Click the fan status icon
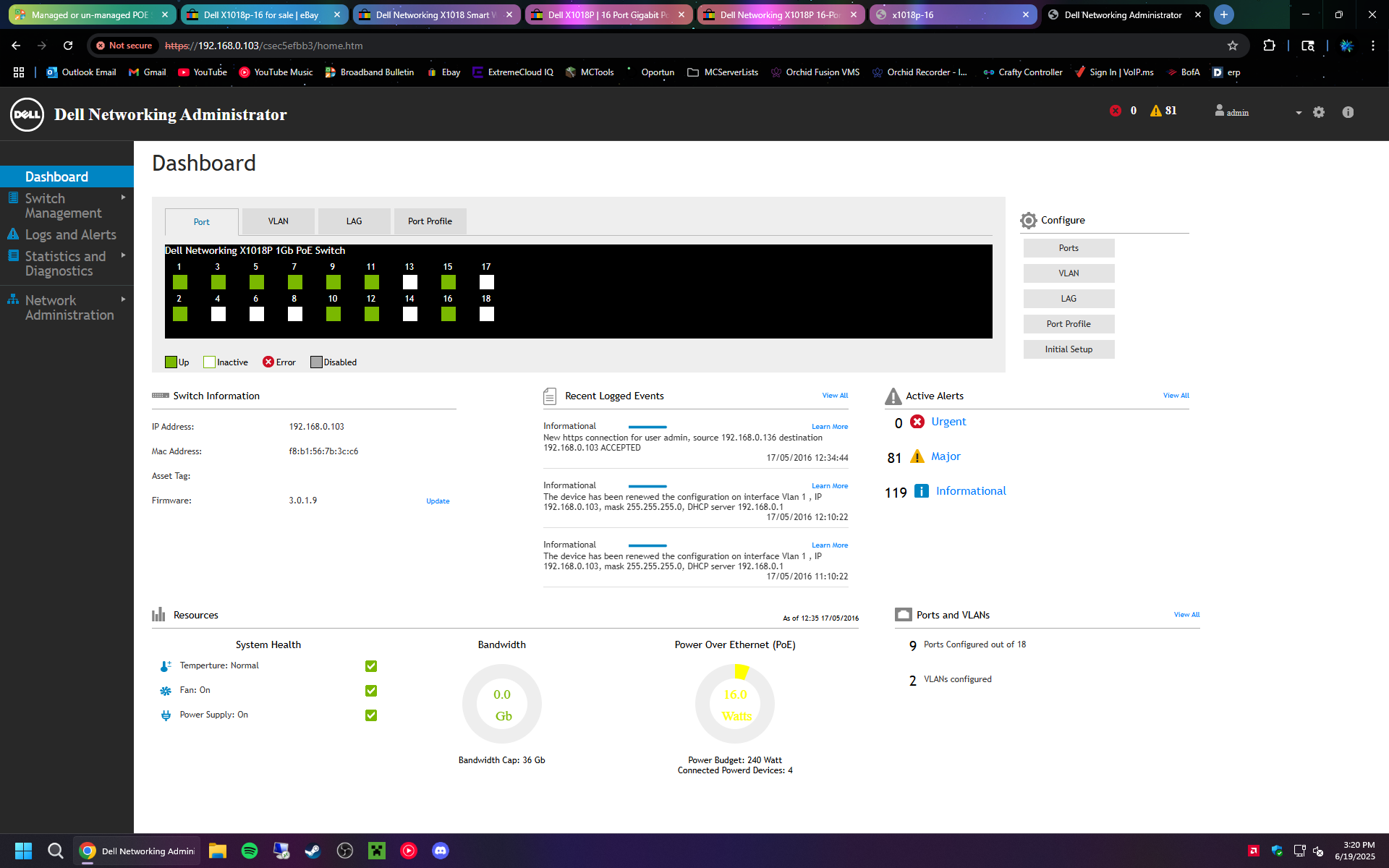The image size is (1389, 868). (x=166, y=691)
